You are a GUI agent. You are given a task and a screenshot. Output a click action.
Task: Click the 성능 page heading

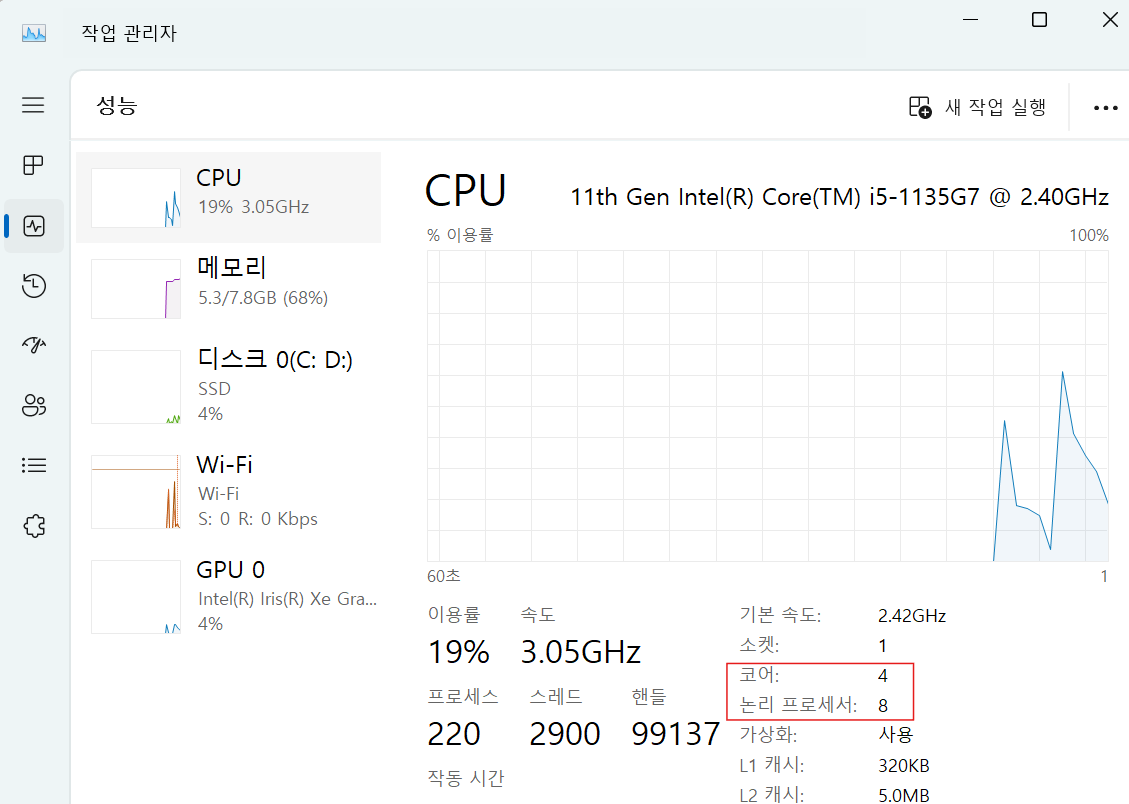[x=117, y=106]
